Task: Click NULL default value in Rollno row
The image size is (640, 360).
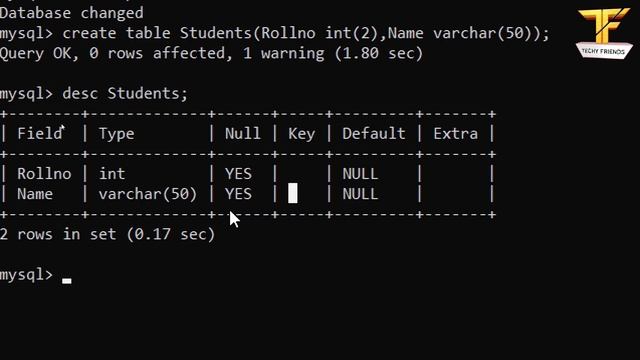Action: click(360, 174)
